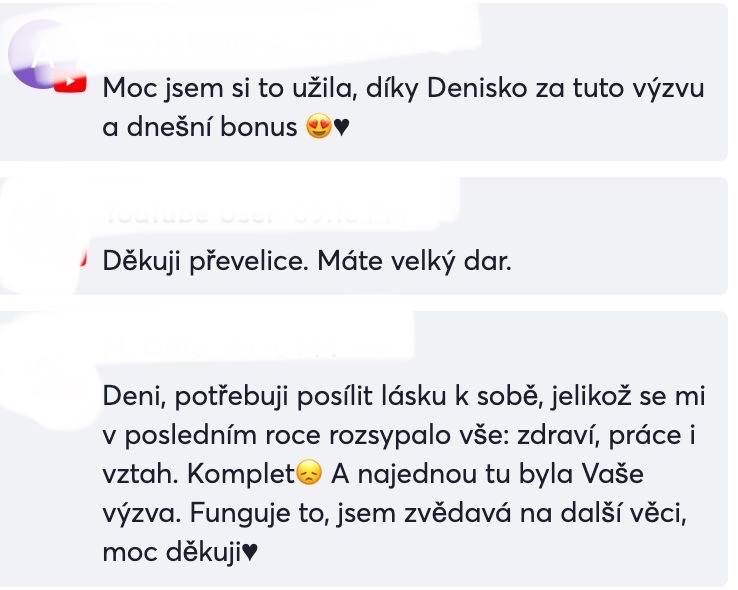Select the comment "Děkuji převelice. Máte velký dar."
Image resolution: width=738 pixels, height=590 pixels.
(307, 261)
